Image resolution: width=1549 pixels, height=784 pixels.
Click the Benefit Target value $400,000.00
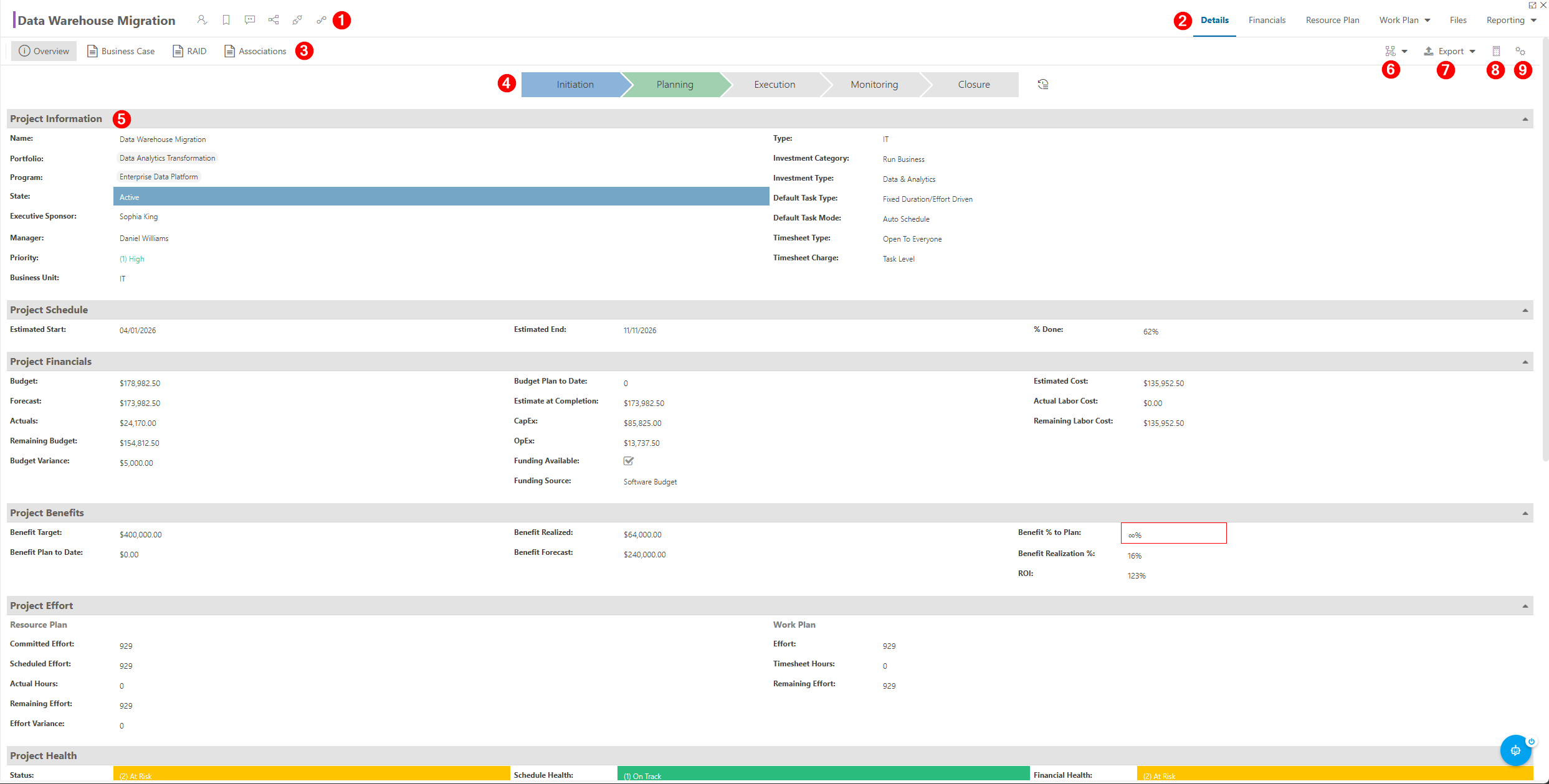click(x=140, y=534)
